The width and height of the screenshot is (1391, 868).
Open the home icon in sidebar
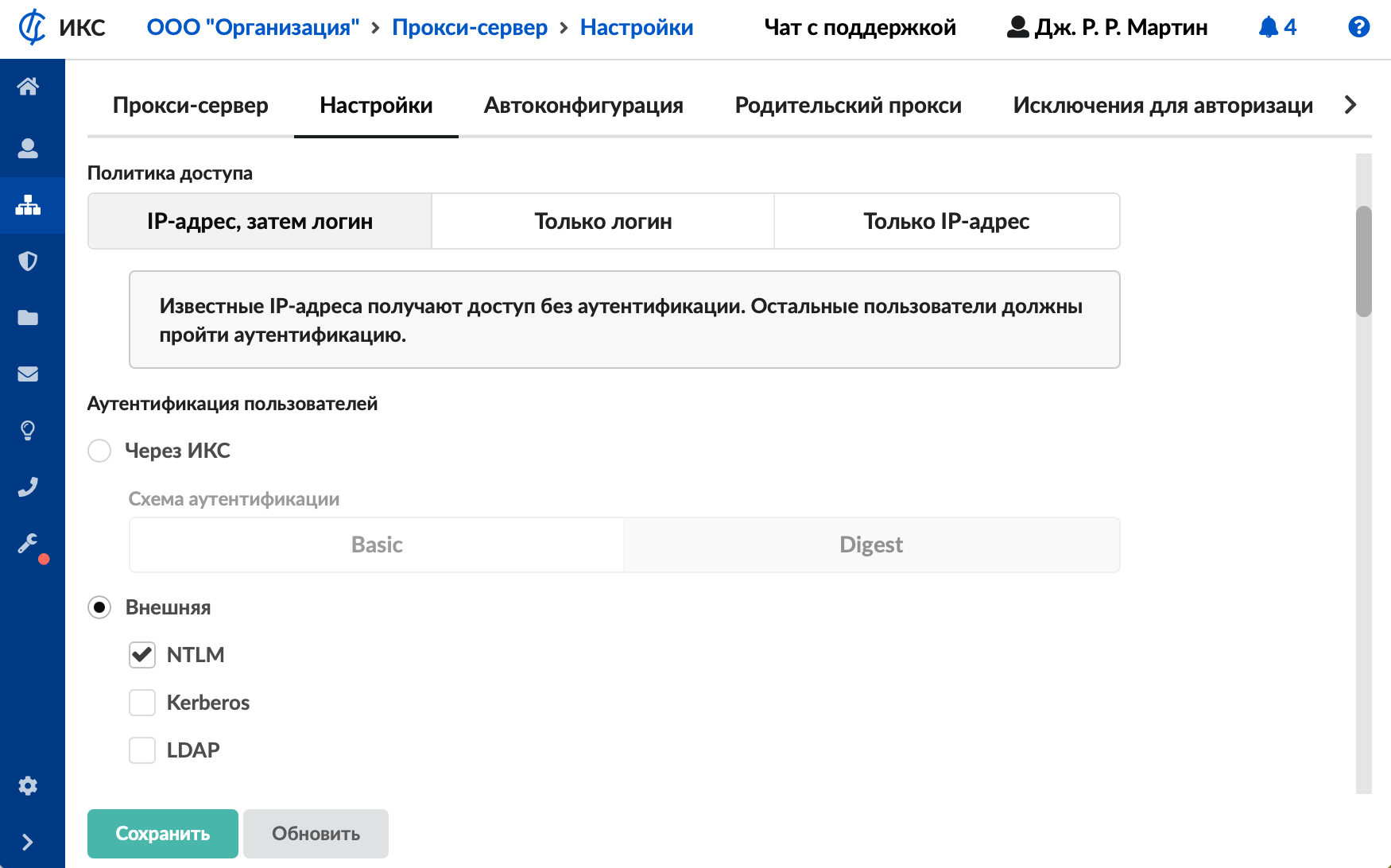28,87
